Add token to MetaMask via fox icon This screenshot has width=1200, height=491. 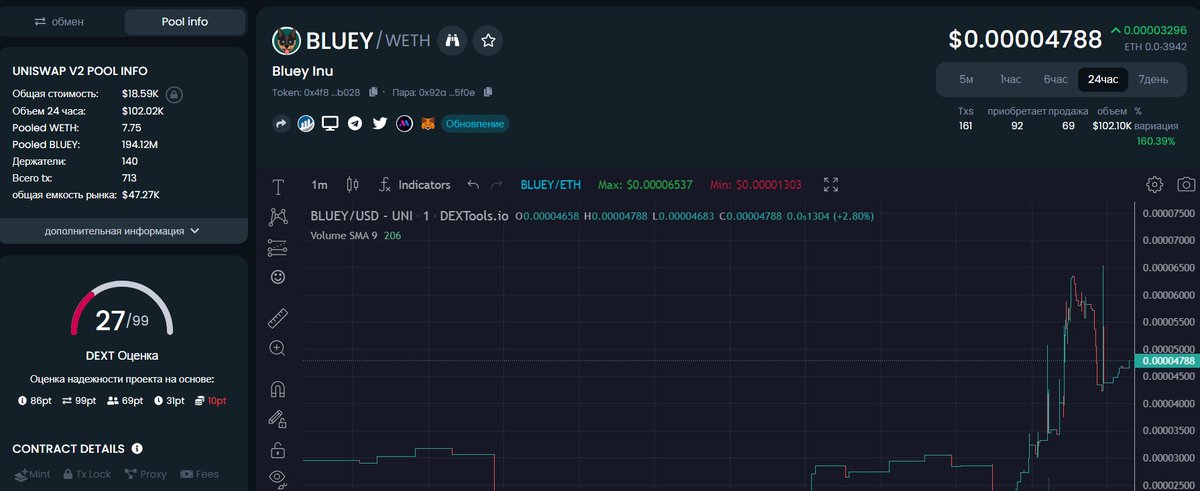coord(428,124)
